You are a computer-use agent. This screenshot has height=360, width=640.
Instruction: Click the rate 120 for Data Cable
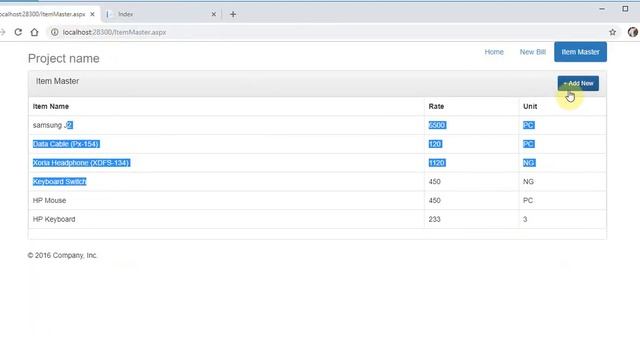pyautogui.click(x=435, y=144)
